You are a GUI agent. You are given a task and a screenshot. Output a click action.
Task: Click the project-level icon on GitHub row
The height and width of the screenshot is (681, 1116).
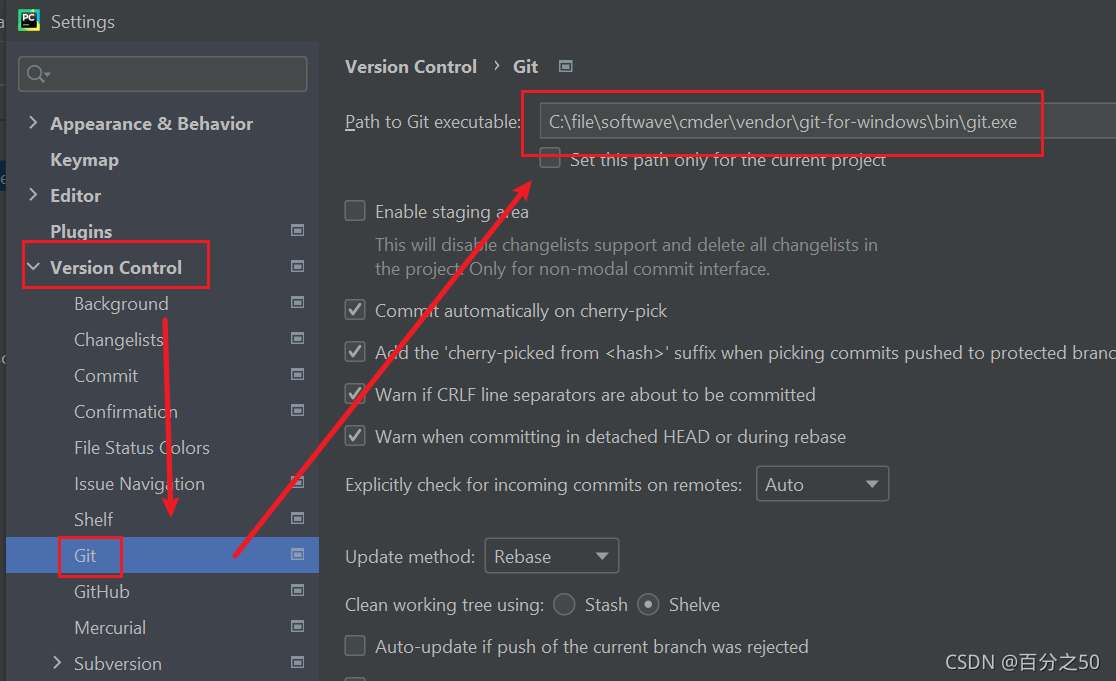298,591
